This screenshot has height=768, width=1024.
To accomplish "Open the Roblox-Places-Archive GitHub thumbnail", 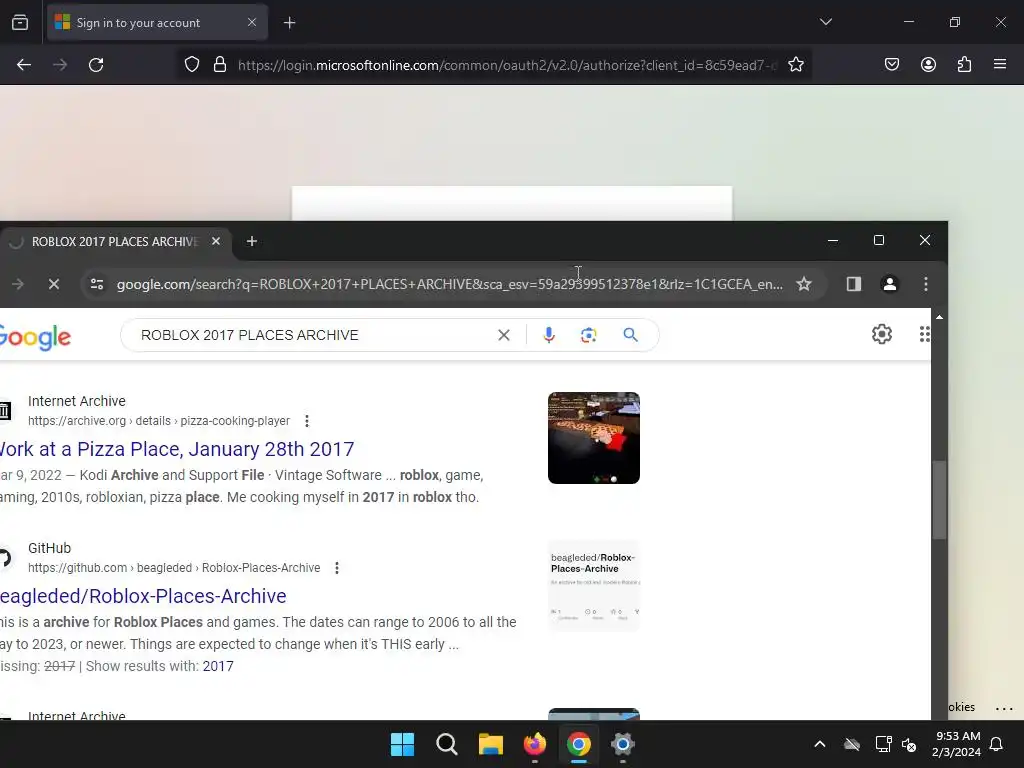I will [594, 586].
